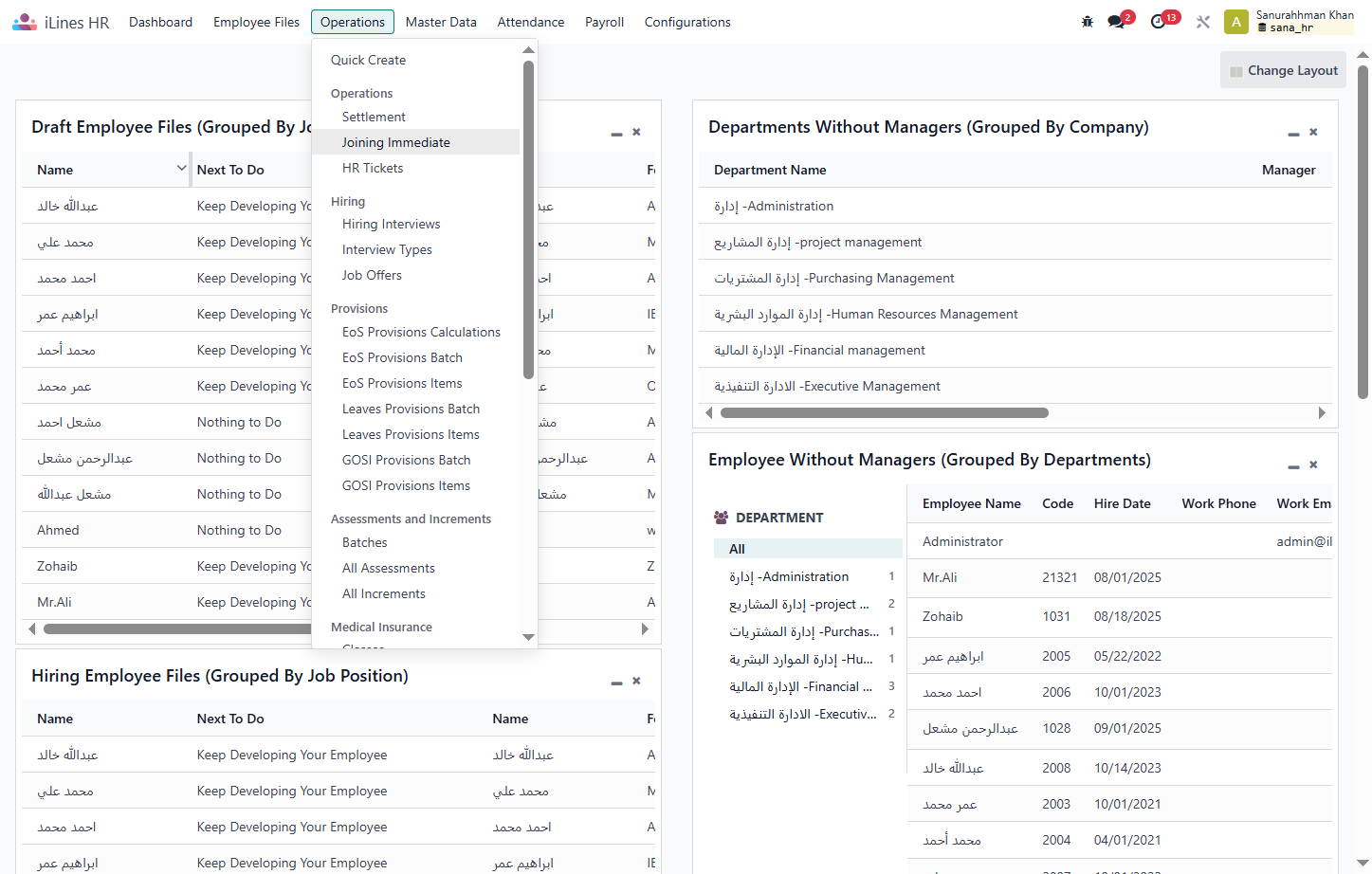Viewport: 1372px width, 874px height.
Task: Select Quick Create from Operations menu
Action: [416, 60]
